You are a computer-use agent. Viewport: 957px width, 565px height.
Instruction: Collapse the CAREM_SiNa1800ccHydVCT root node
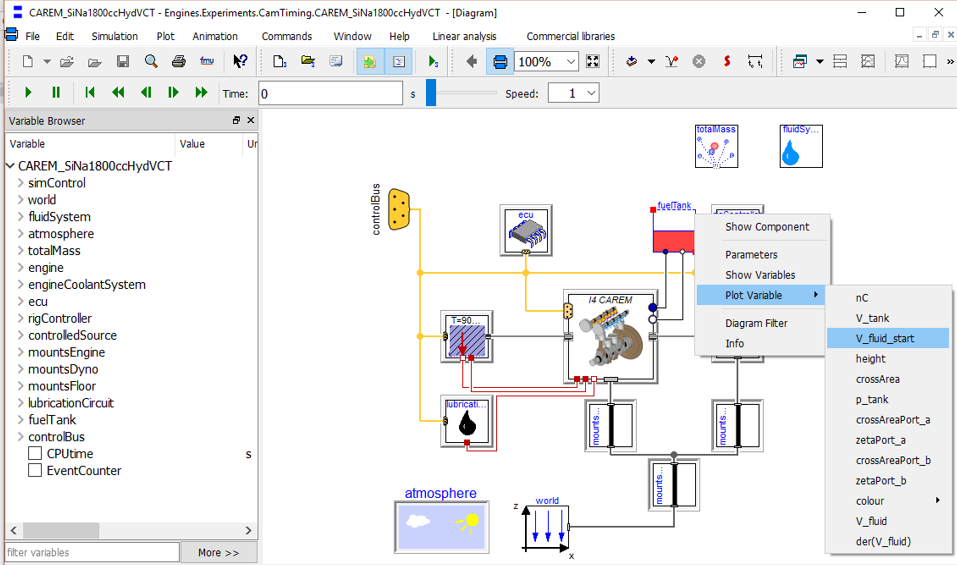10,165
